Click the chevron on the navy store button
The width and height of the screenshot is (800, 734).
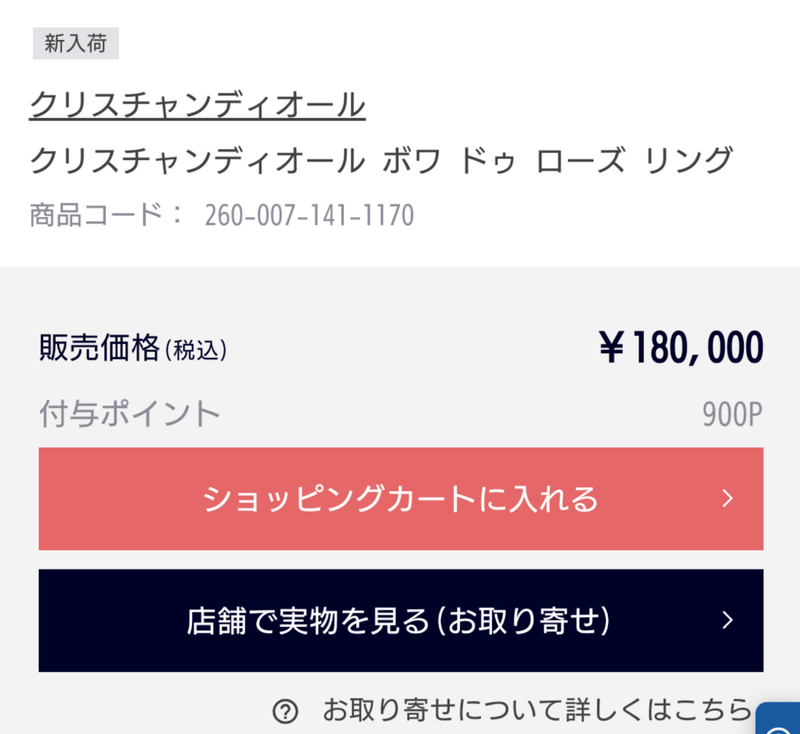click(727, 620)
